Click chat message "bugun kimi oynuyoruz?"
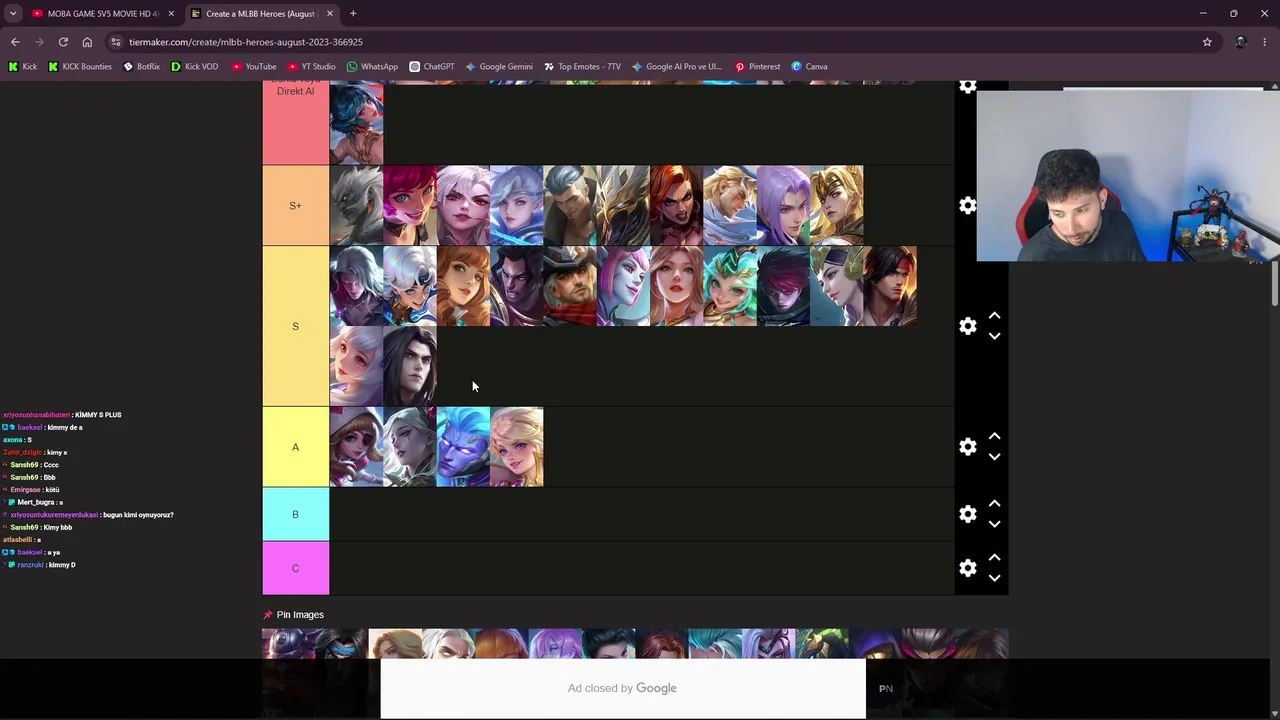 tap(138, 515)
